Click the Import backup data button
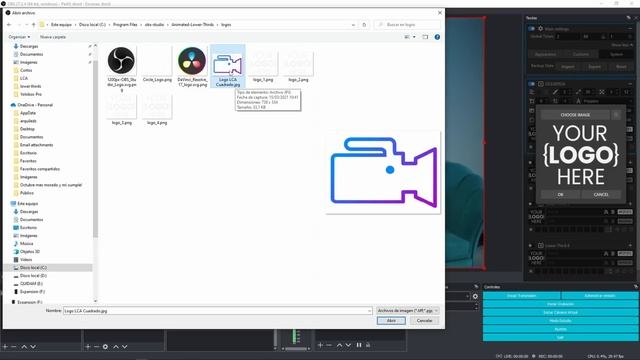This screenshot has width=640, height=360. click(568, 67)
